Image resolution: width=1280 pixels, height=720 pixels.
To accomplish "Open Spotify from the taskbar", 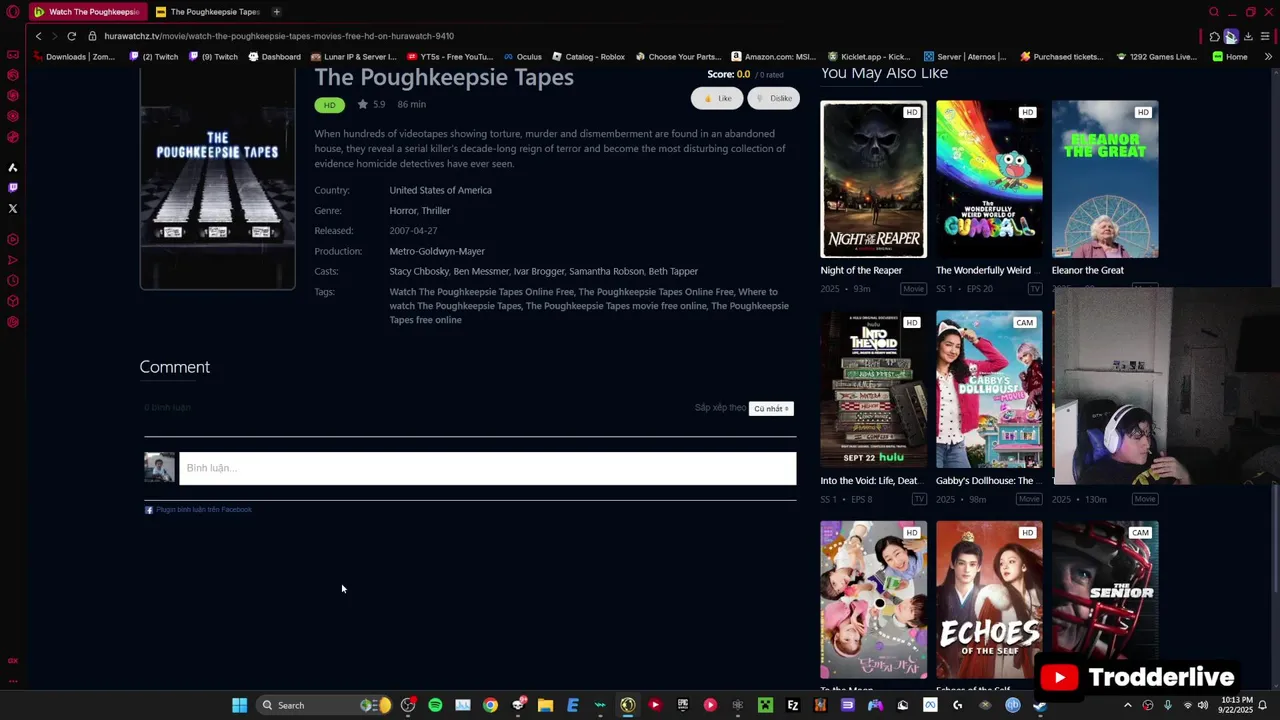I will (435, 705).
